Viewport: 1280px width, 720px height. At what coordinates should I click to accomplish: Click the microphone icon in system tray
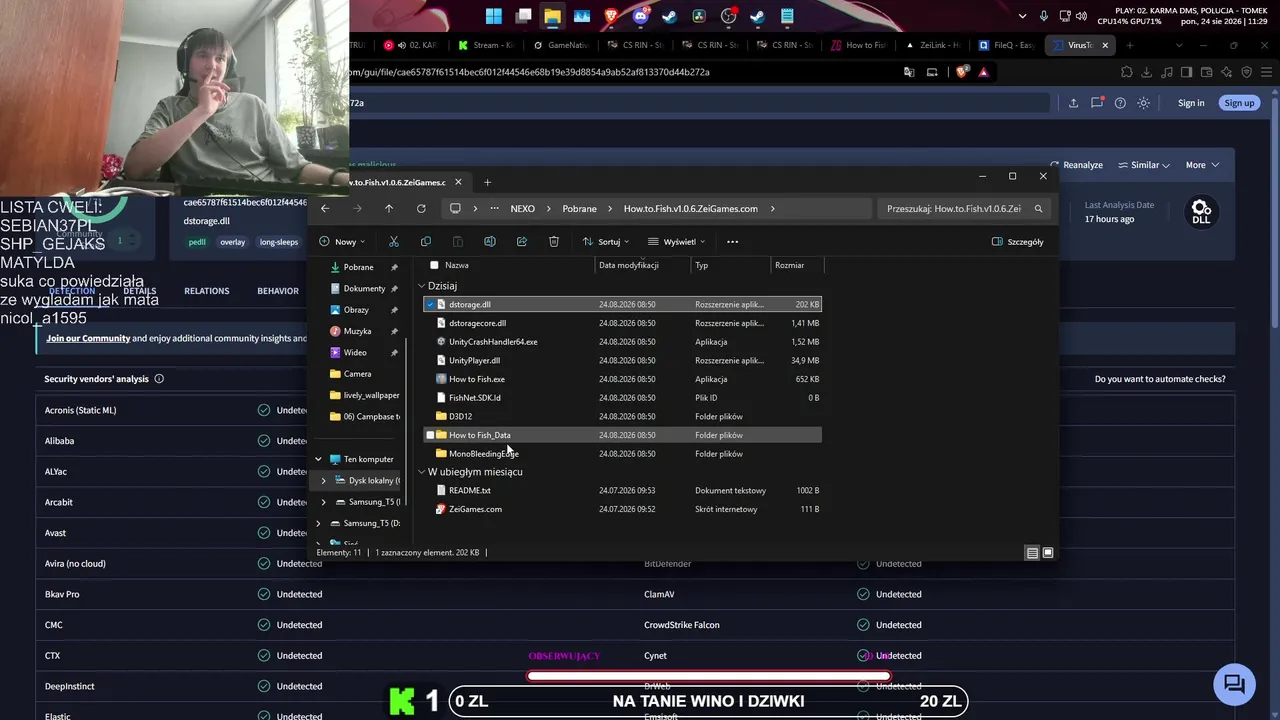click(x=1044, y=16)
